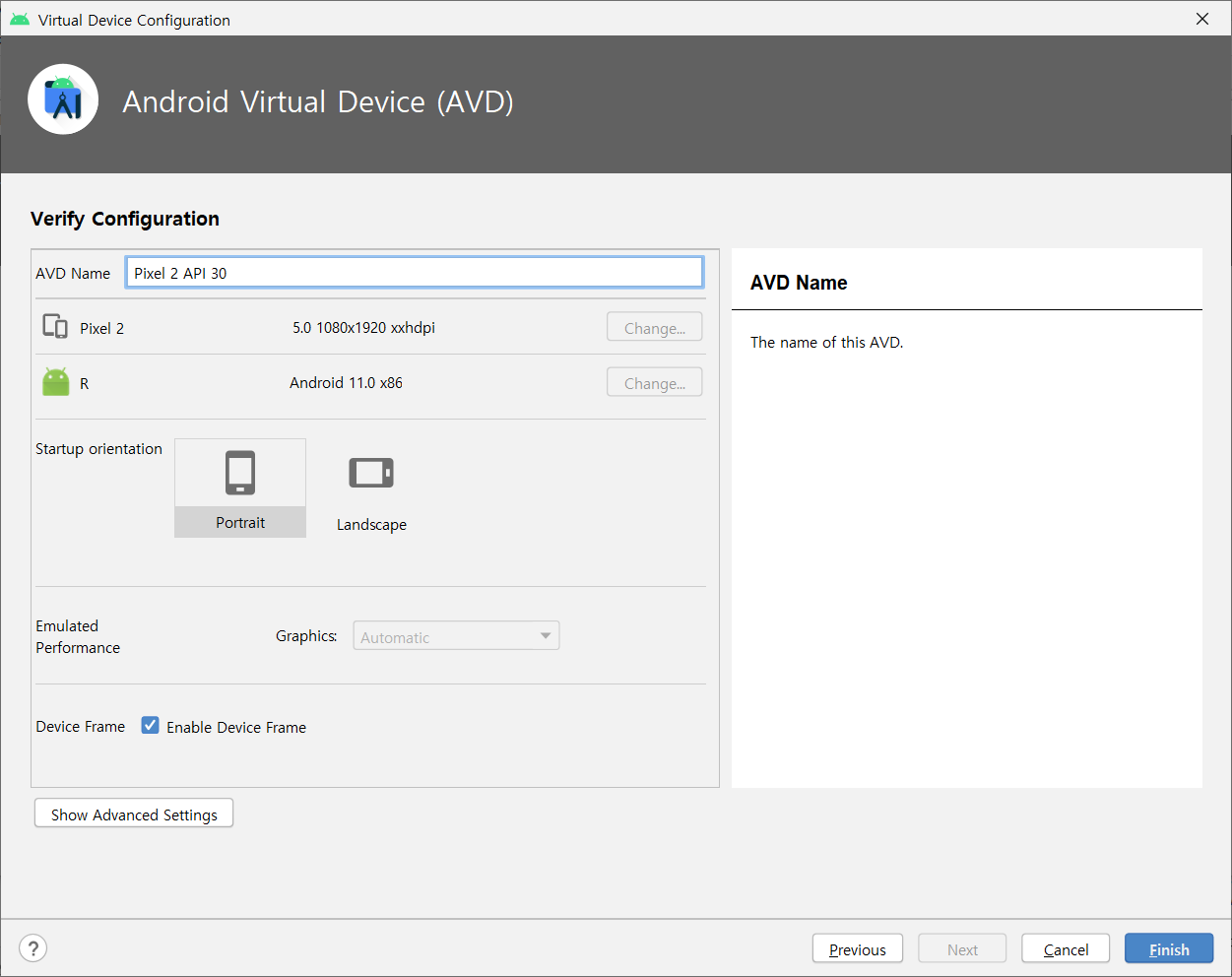Click the 'AVD Name' help panel heading
Image resolution: width=1232 pixels, height=977 pixels.
(799, 283)
